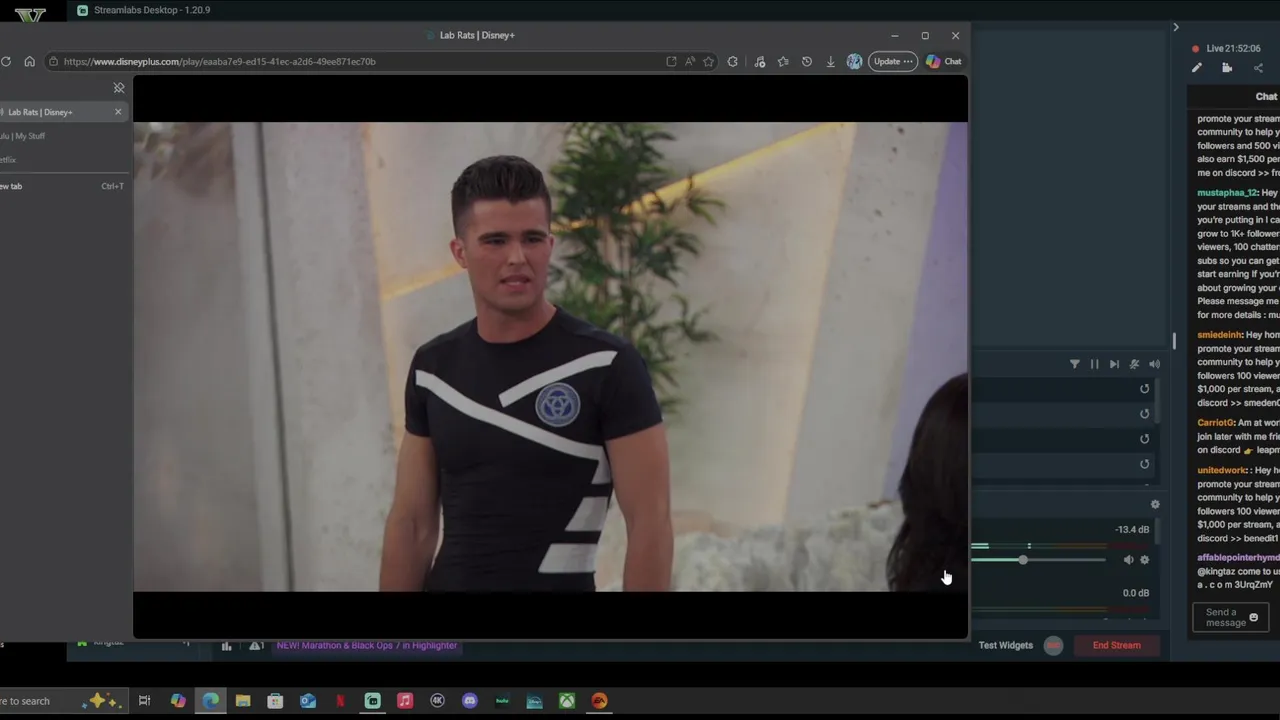Image resolution: width=1280 pixels, height=720 pixels.
Task: Mute the audio source speaker icon
Action: (1128, 560)
